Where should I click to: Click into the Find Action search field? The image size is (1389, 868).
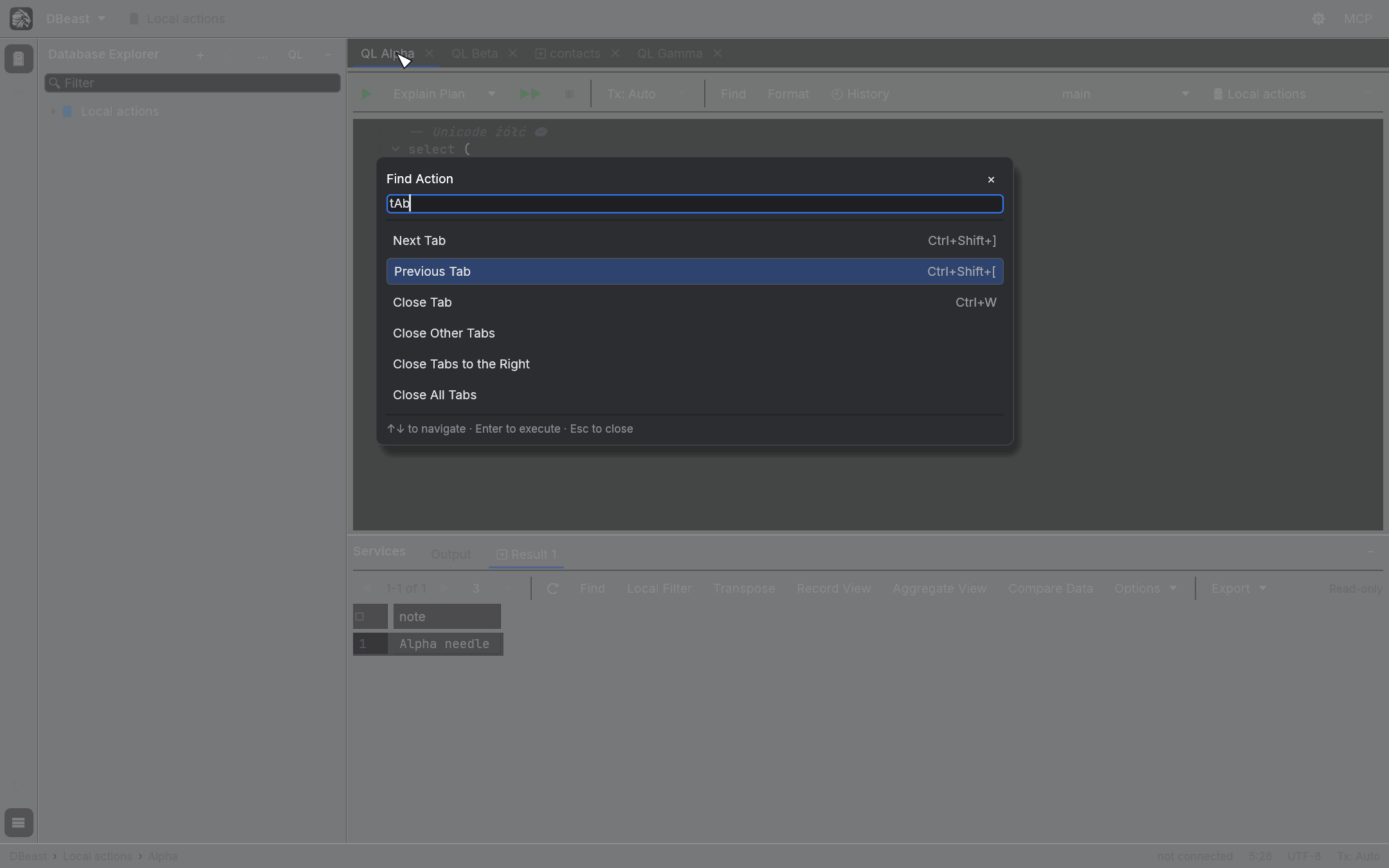point(694,204)
